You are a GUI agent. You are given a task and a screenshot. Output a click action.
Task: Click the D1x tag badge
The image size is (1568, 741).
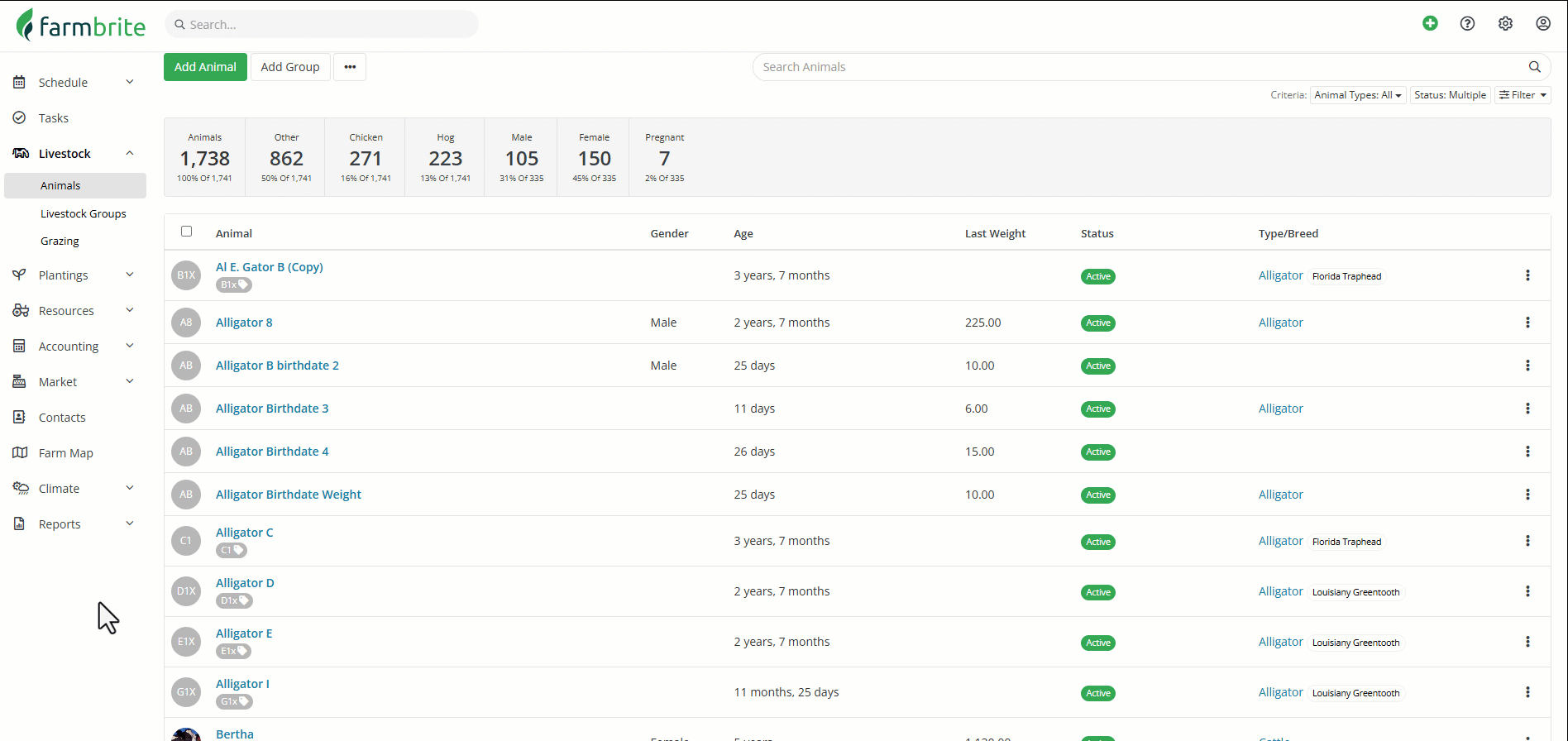234,600
